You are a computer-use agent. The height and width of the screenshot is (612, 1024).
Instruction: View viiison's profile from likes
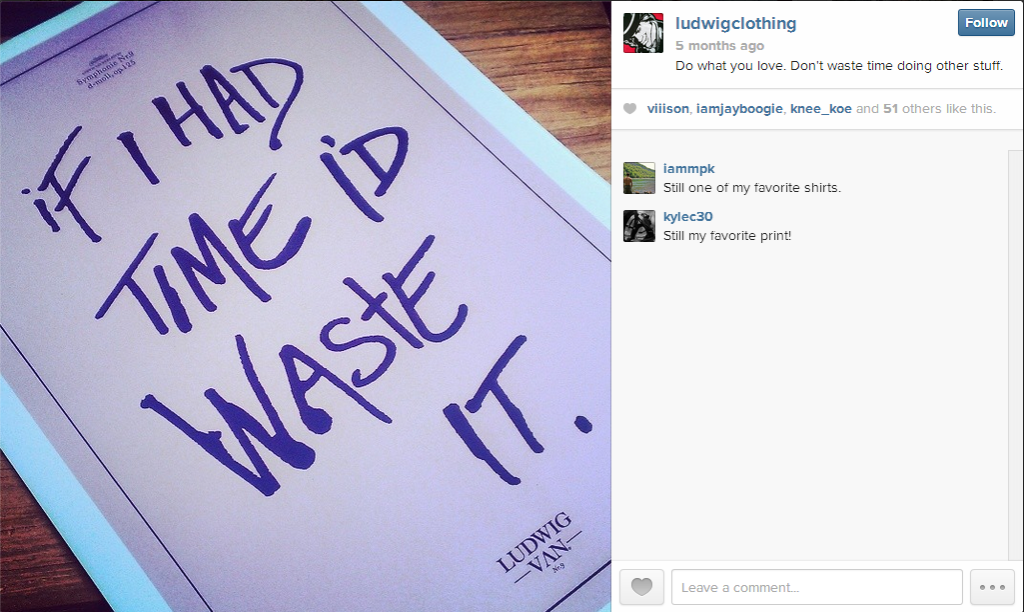pyautogui.click(x=667, y=108)
